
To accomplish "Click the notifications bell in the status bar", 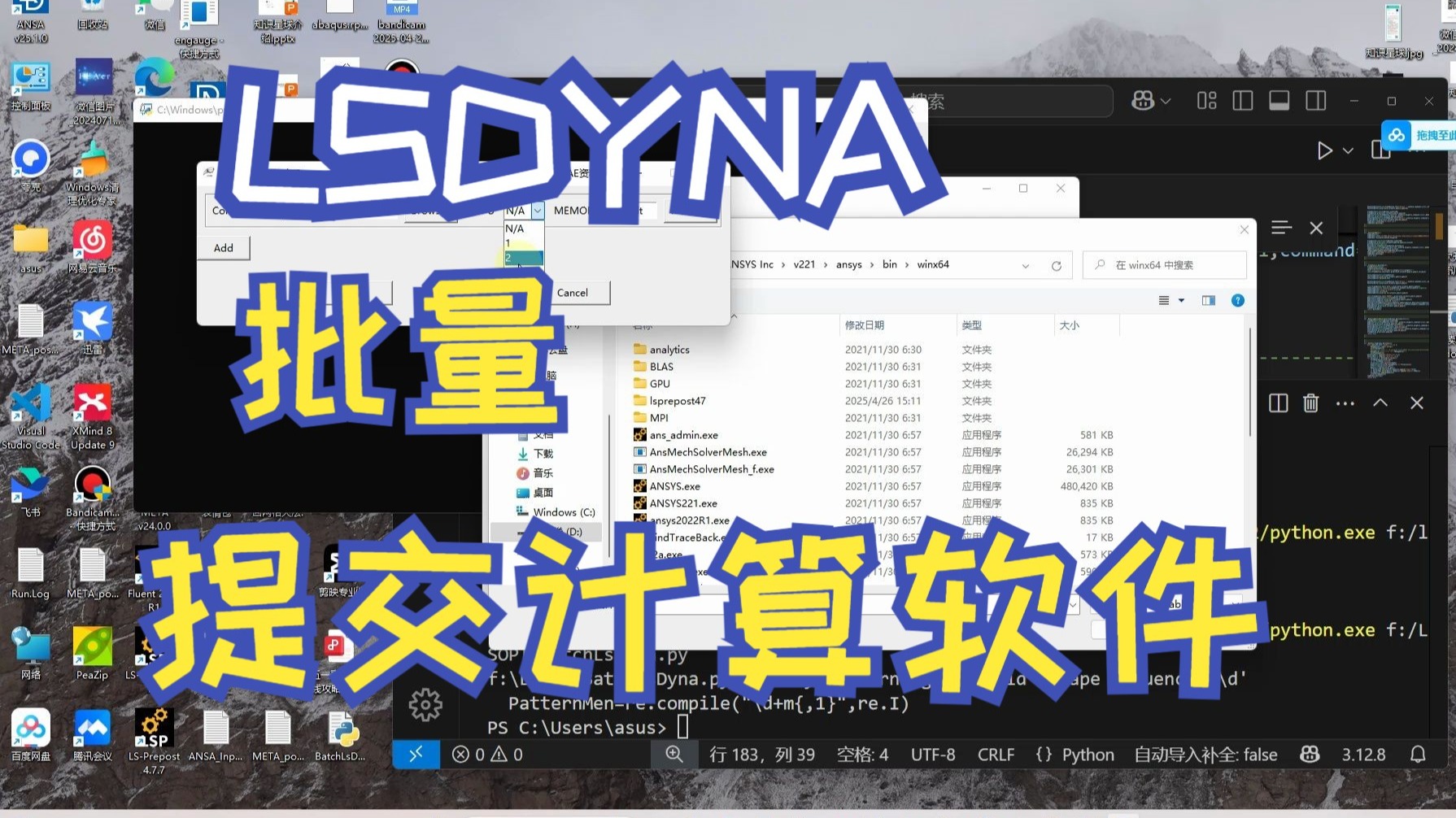I will point(1419,754).
